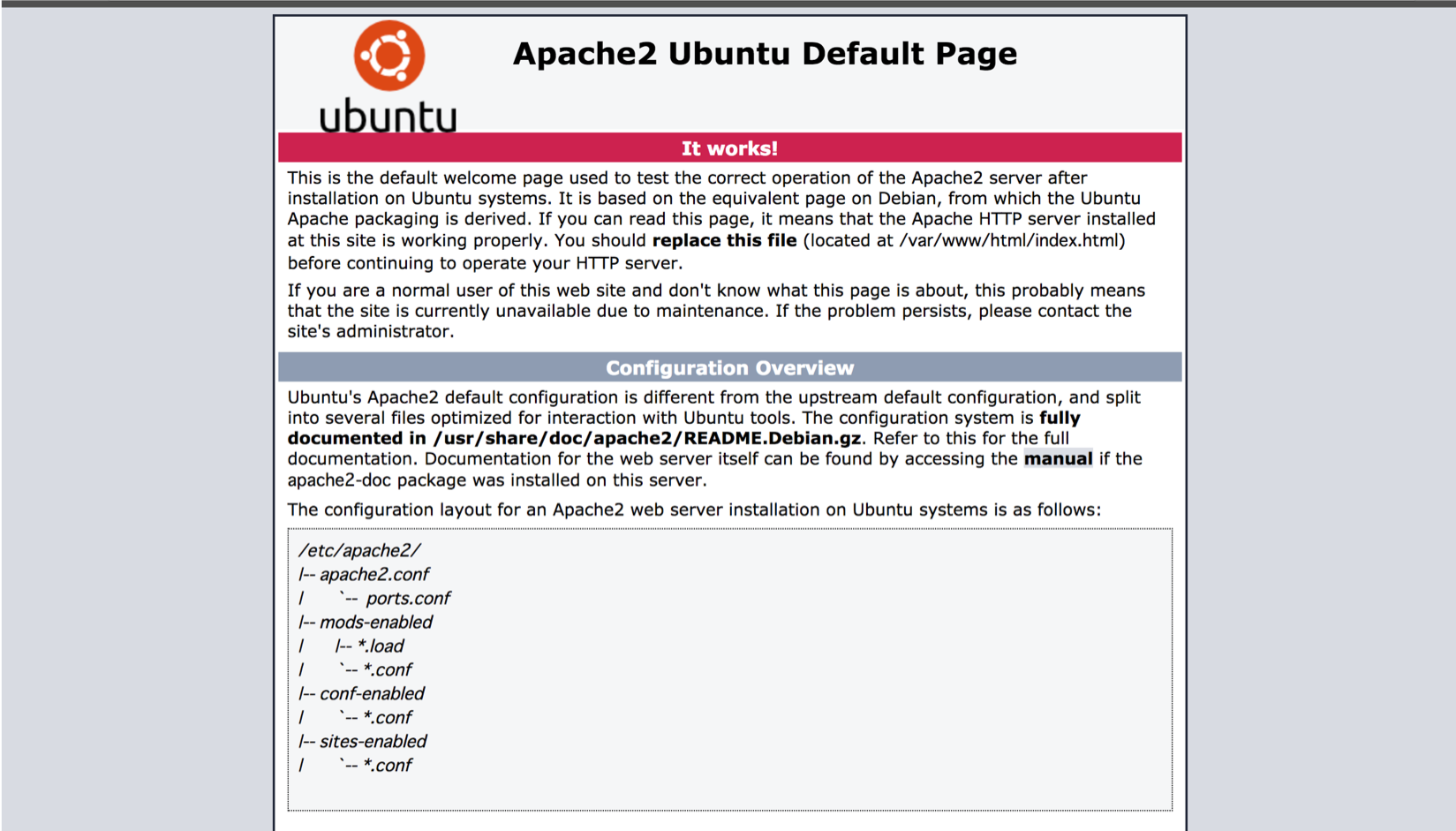Click the 'It works!' red banner

pyautogui.click(x=729, y=148)
